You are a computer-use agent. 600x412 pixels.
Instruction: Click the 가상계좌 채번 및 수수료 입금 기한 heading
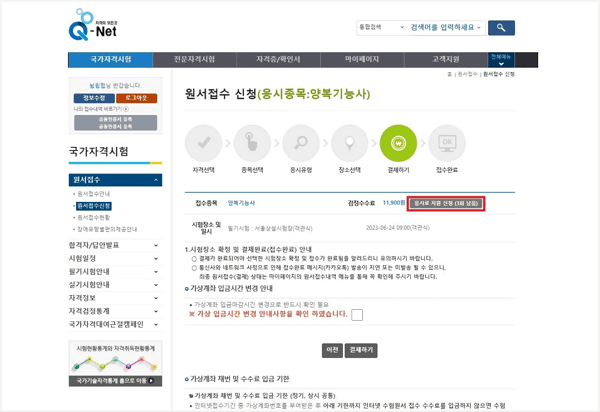pos(240,379)
